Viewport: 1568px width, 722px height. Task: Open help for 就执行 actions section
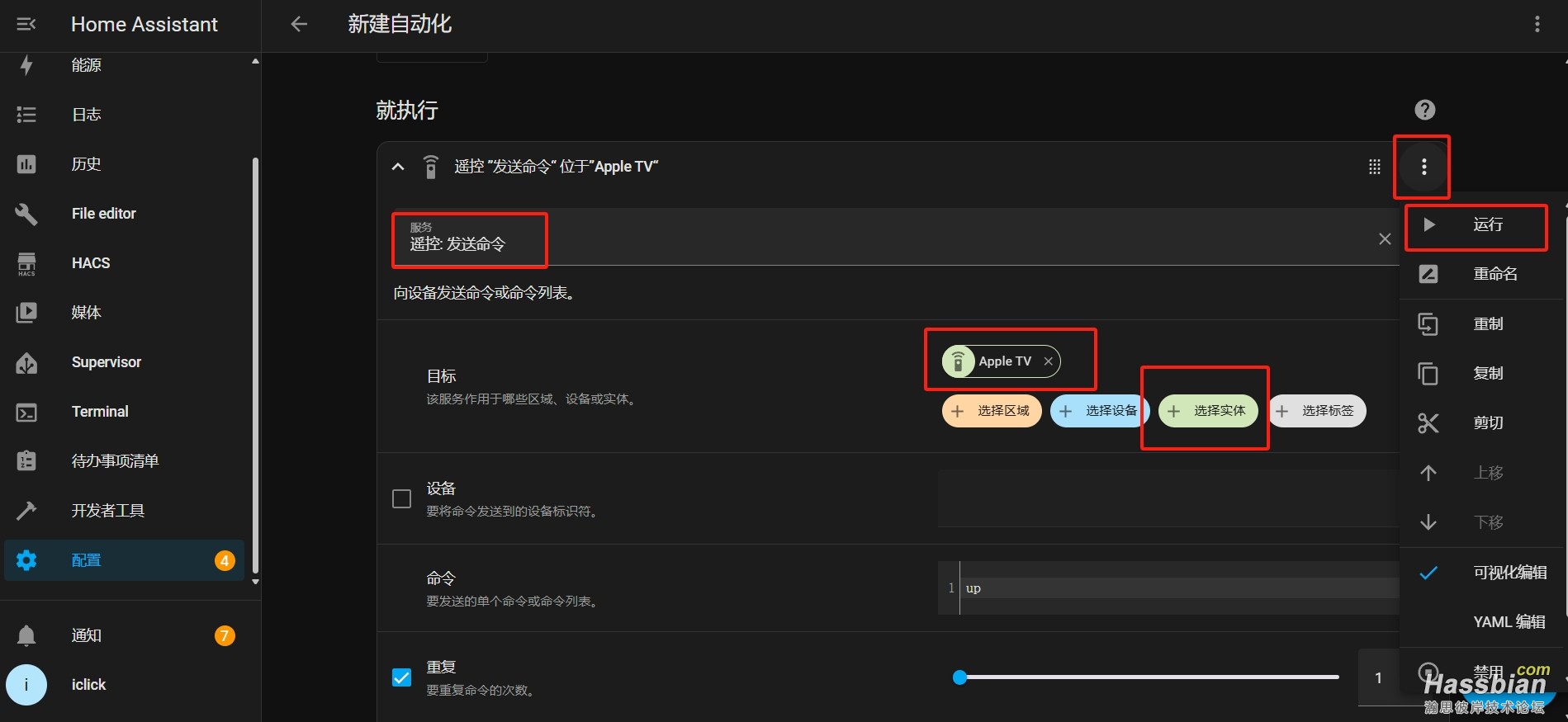coord(1425,110)
